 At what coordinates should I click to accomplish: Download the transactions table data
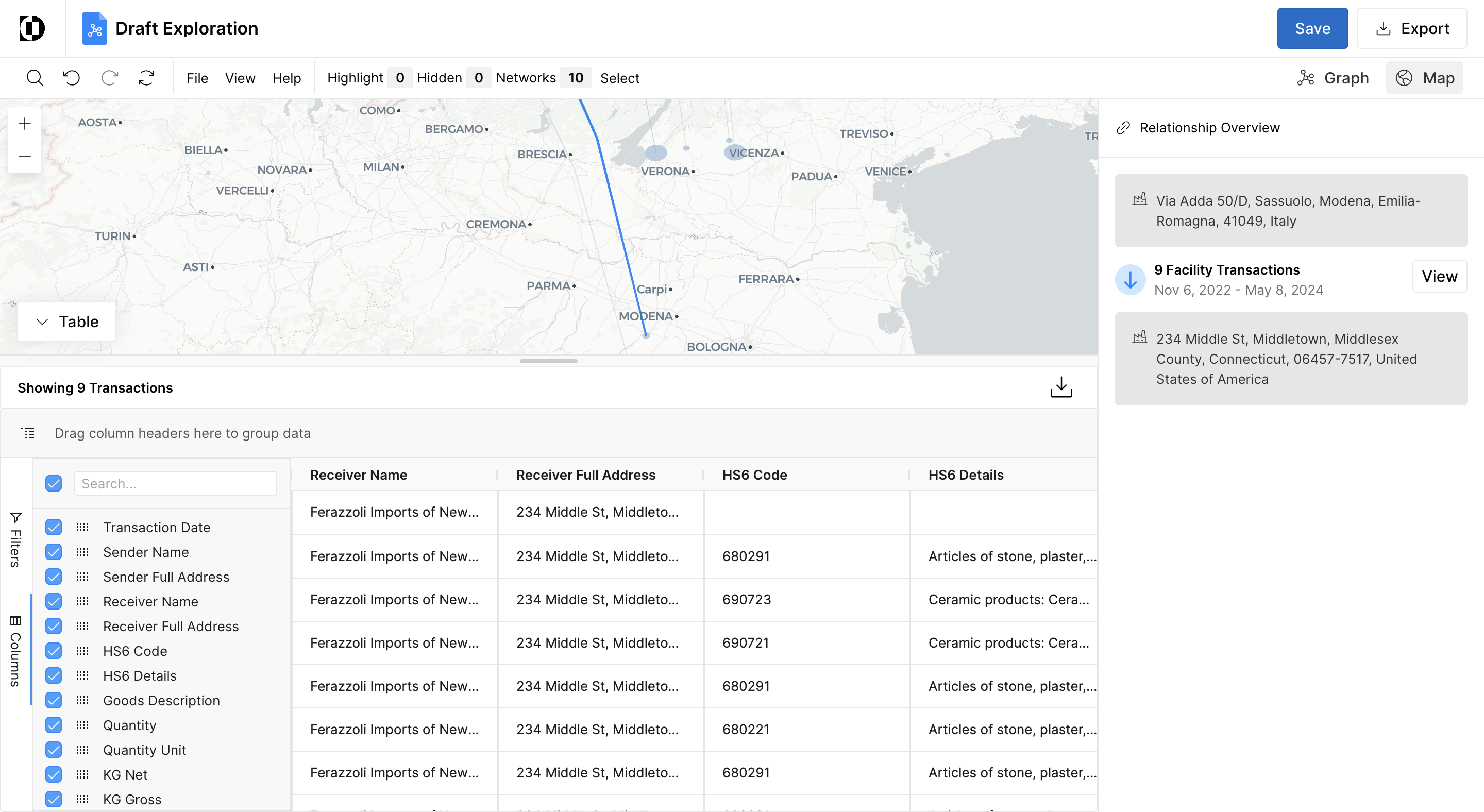(1060, 387)
